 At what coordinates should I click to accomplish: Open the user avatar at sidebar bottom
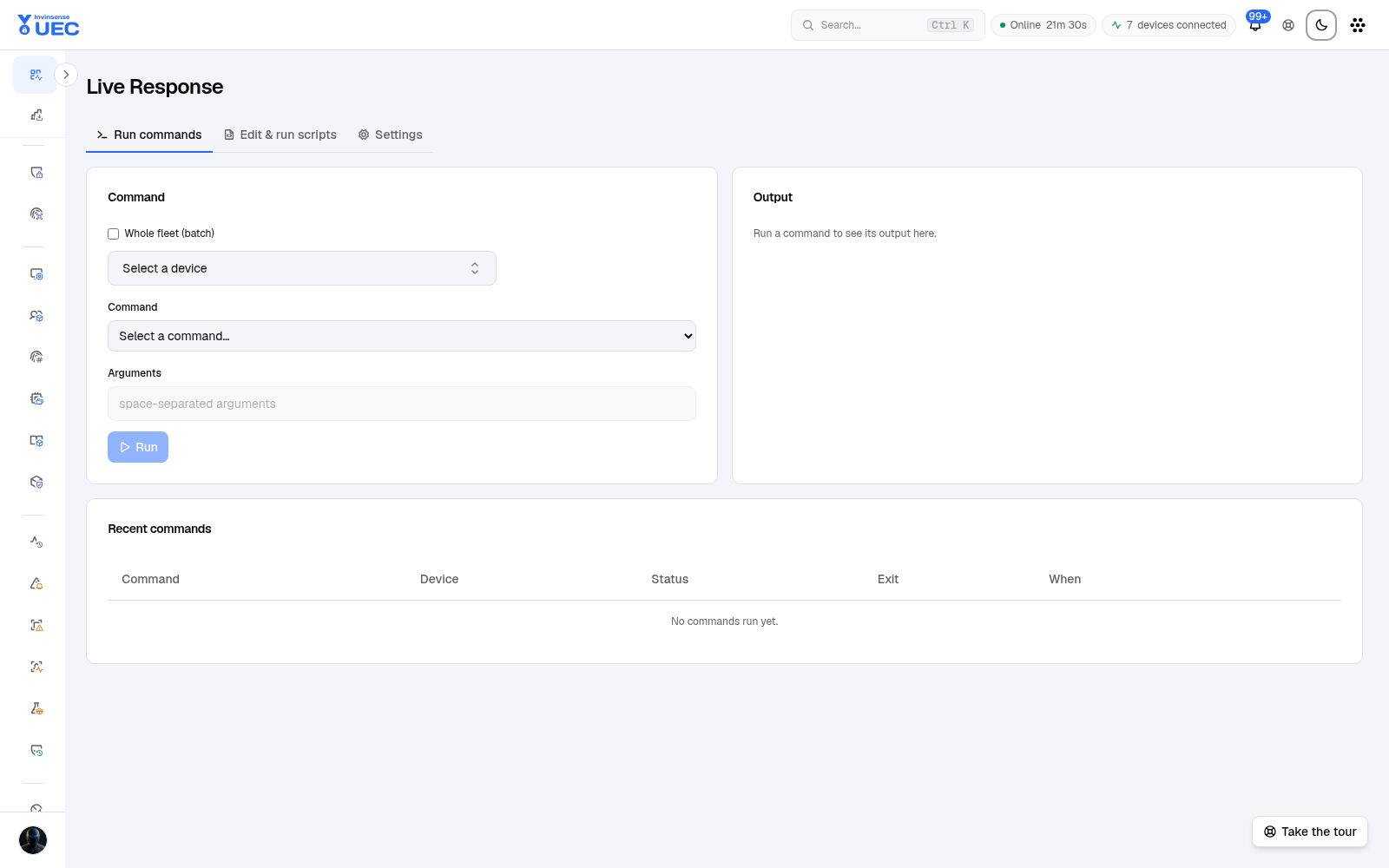[x=33, y=840]
